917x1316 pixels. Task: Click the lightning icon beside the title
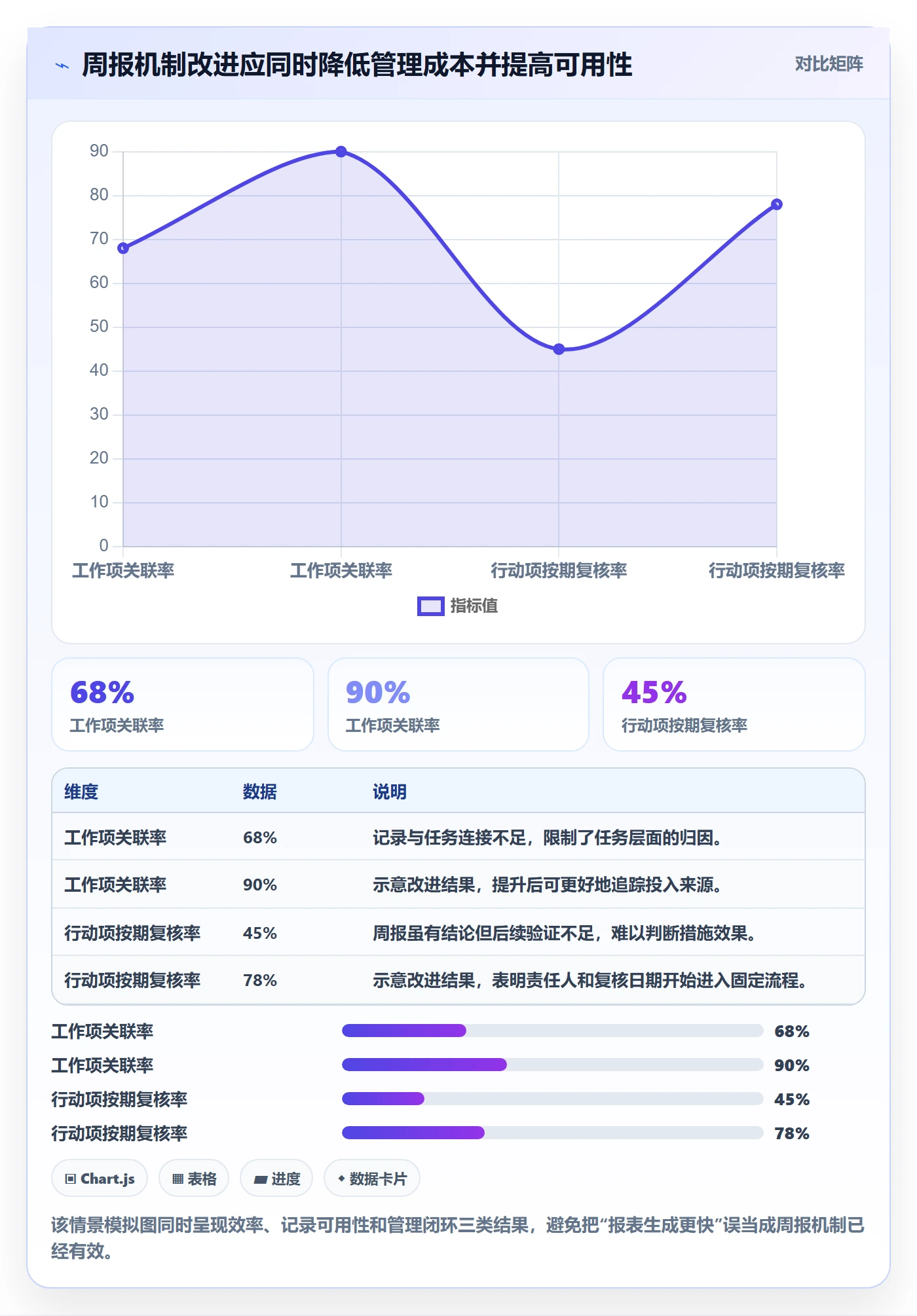[x=62, y=65]
